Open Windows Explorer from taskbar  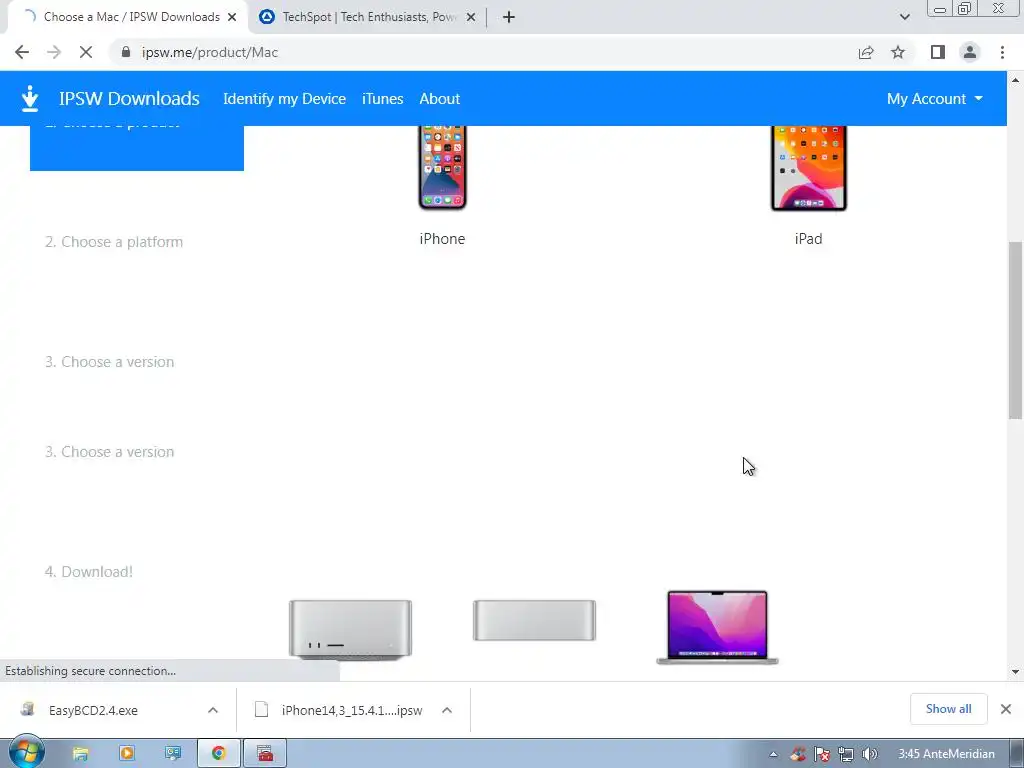tap(80, 754)
